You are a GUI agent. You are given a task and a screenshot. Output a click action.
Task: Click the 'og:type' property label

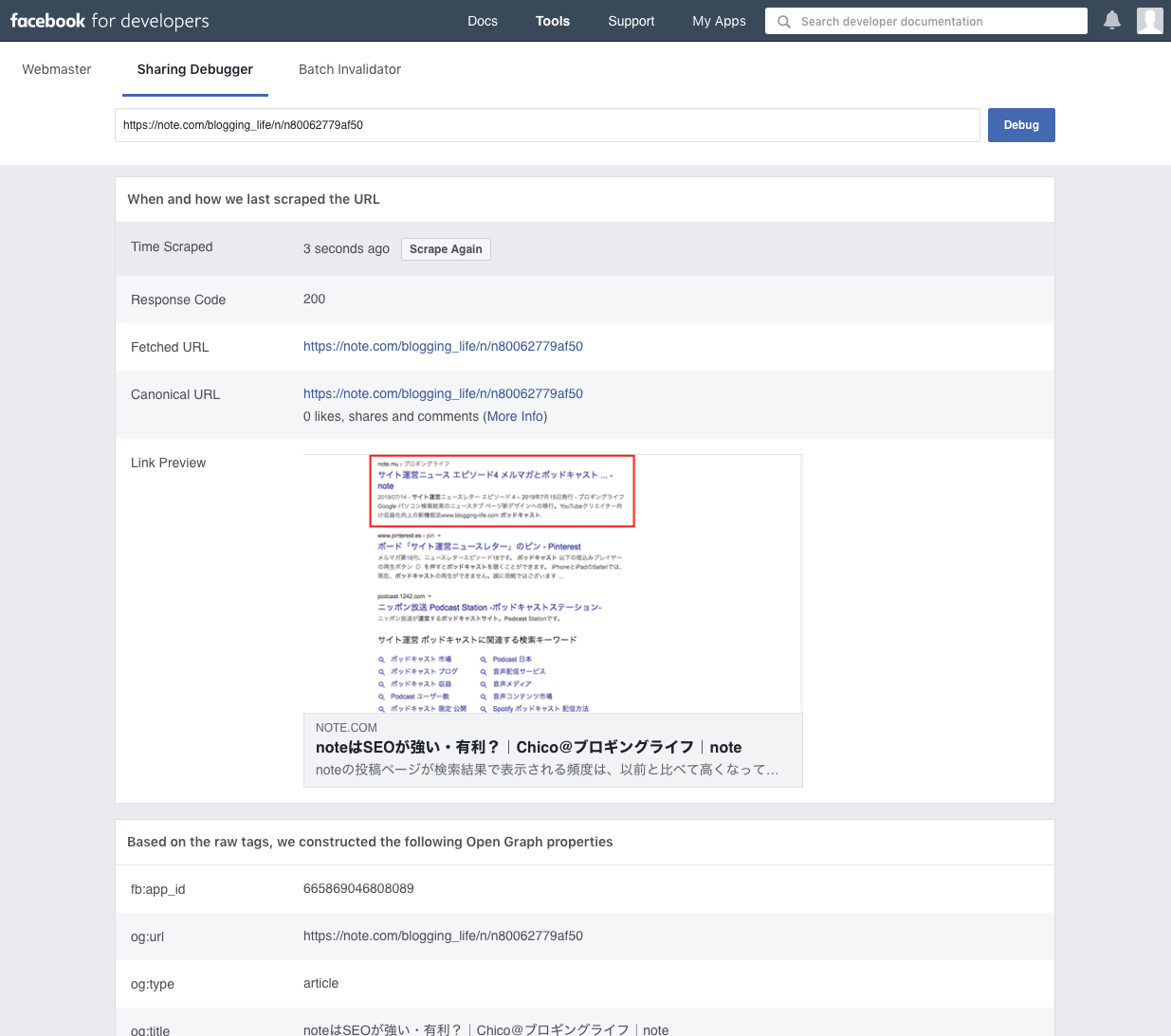pos(153,984)
